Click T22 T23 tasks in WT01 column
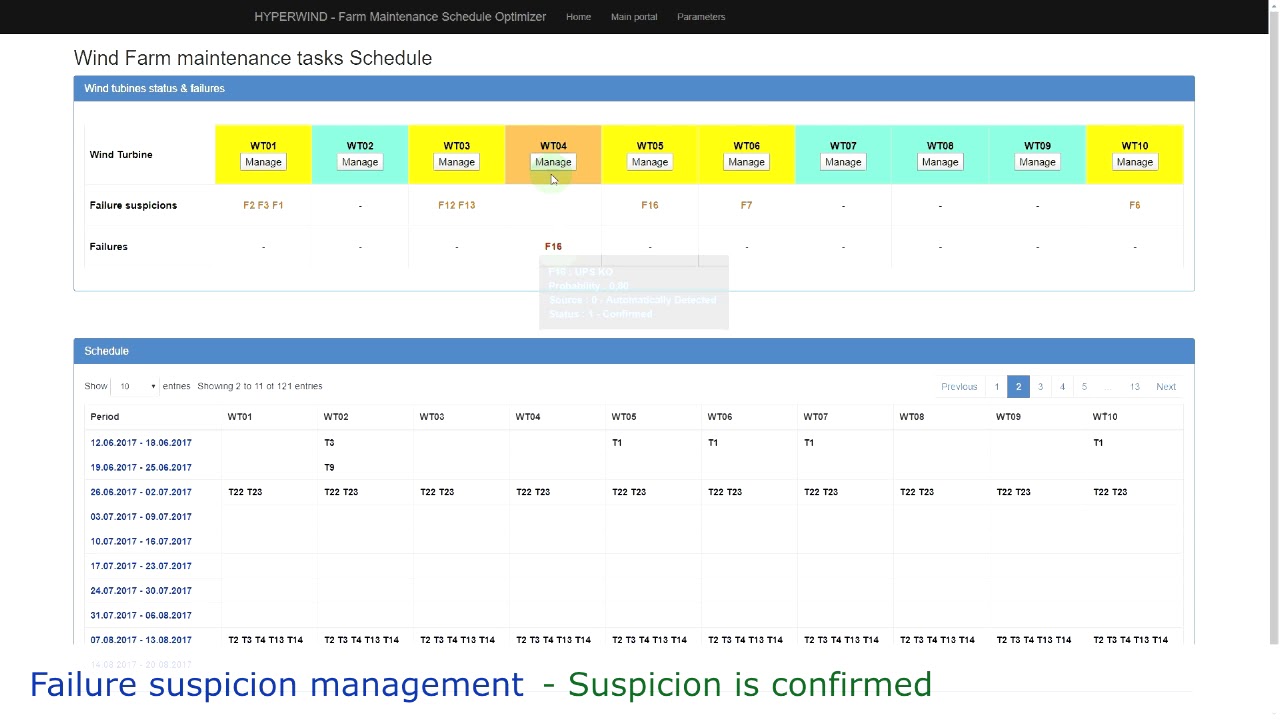 pos(245,492)
